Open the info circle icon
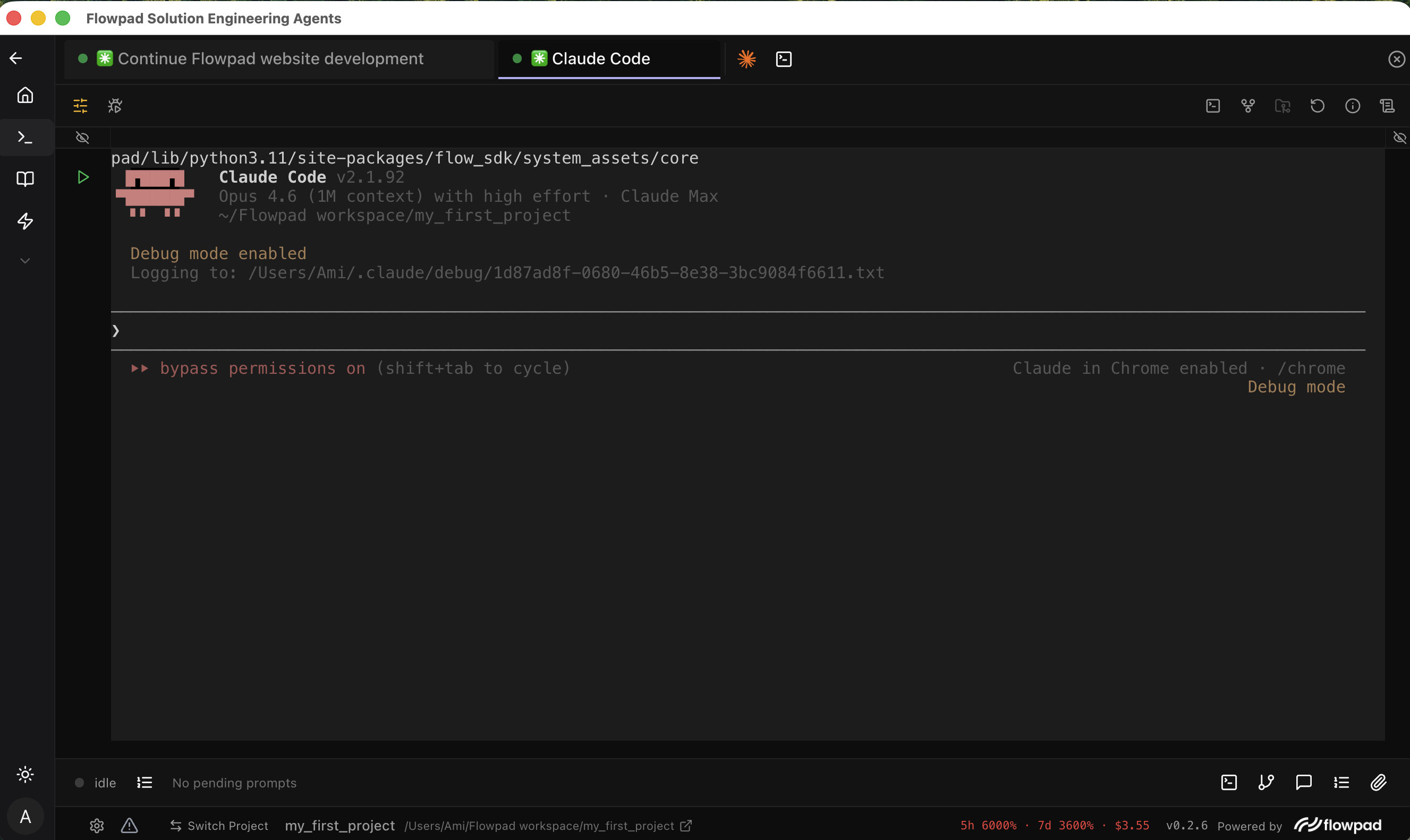This screenshot has height=840, width=1410. (x=1353, y=106)
